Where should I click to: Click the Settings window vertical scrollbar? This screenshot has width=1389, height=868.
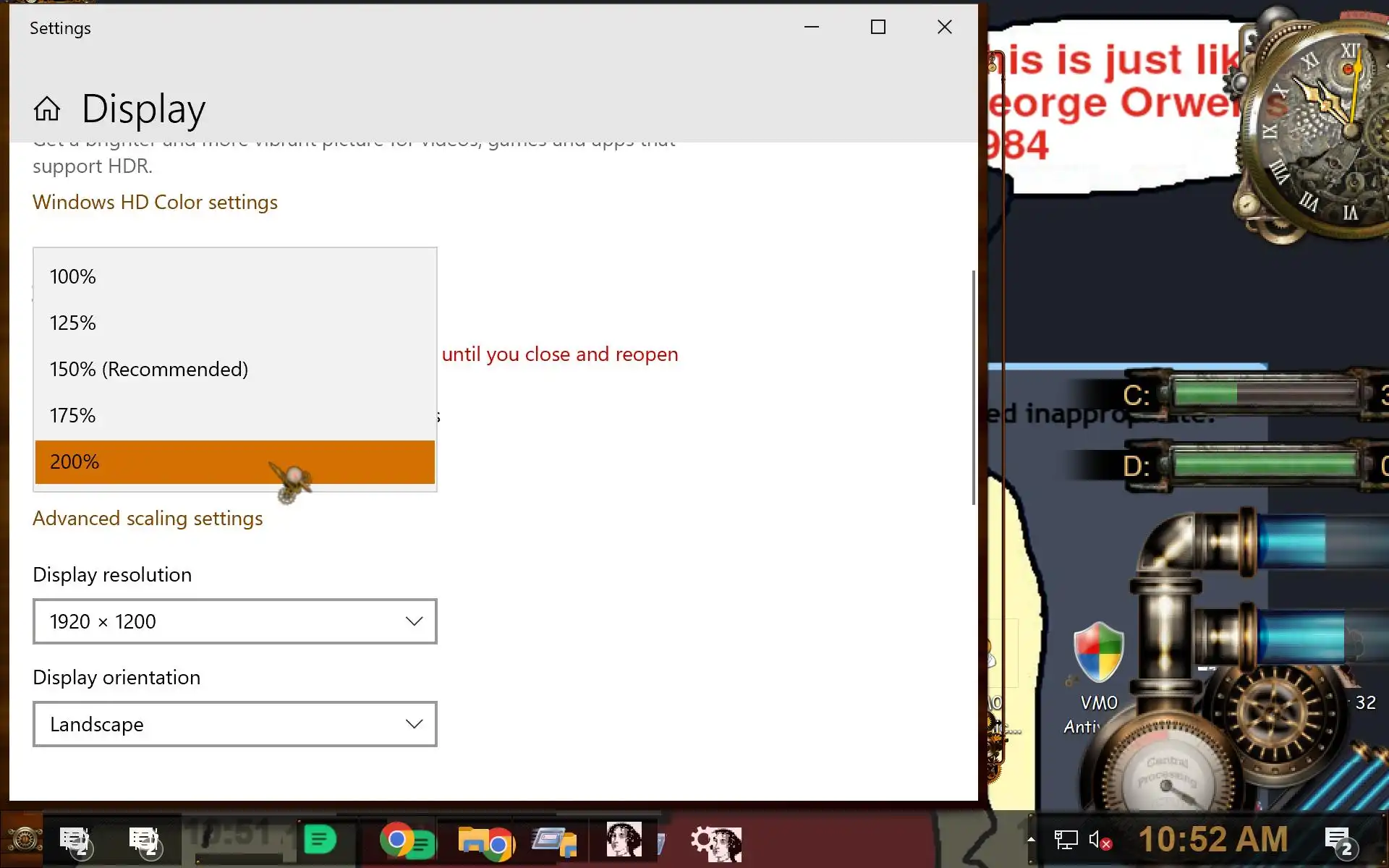(x=973, y=387)
